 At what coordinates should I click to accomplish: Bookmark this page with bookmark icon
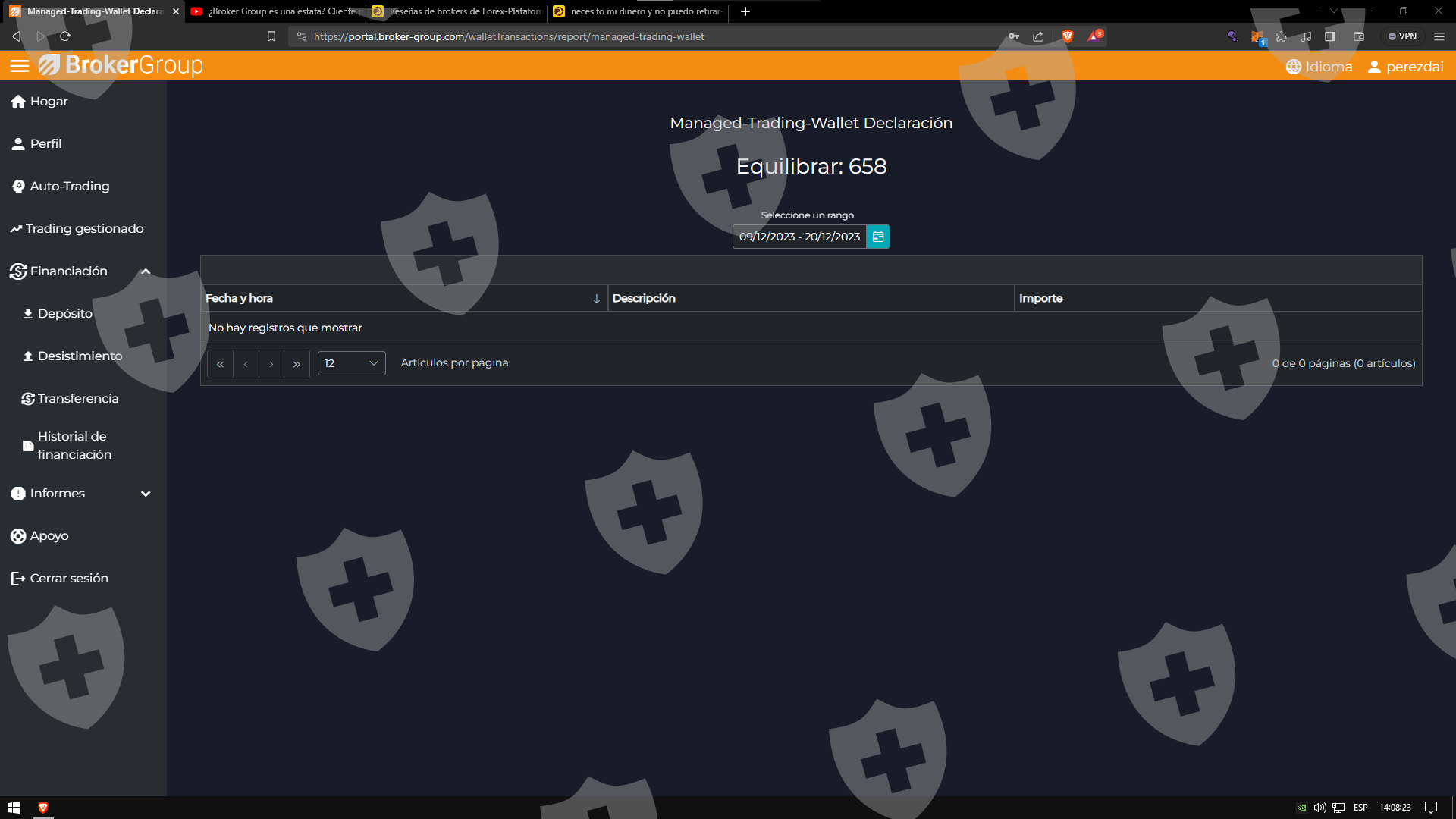[x=271, y=36]
